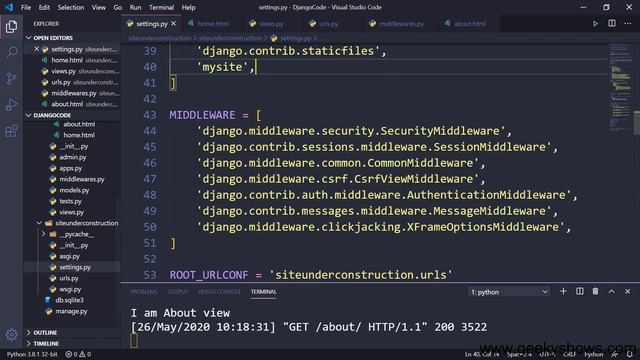The height and width of the screenshot is (360, 640).
Task: Open the Selection menu
Action: pyautogui.click(x=71, y=7)
